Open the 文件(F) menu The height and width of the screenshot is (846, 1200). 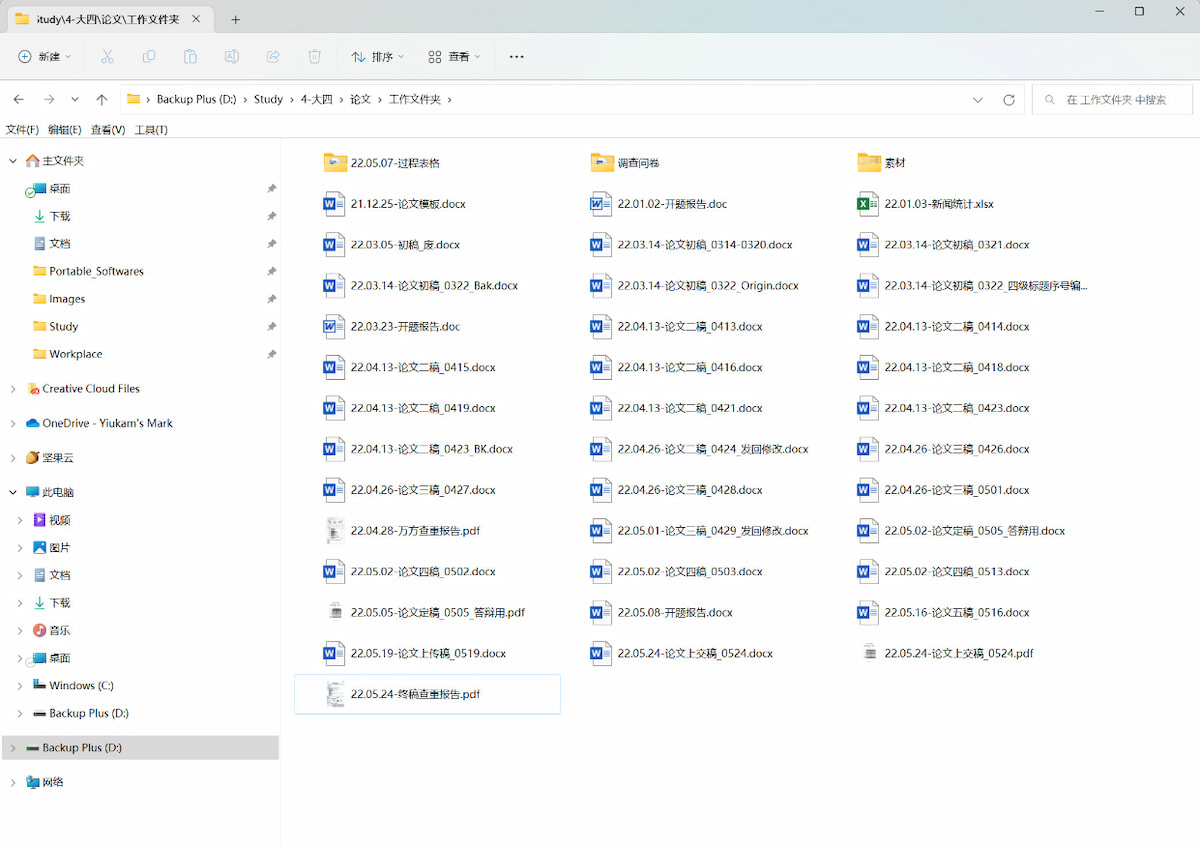(x=22, y=130)
